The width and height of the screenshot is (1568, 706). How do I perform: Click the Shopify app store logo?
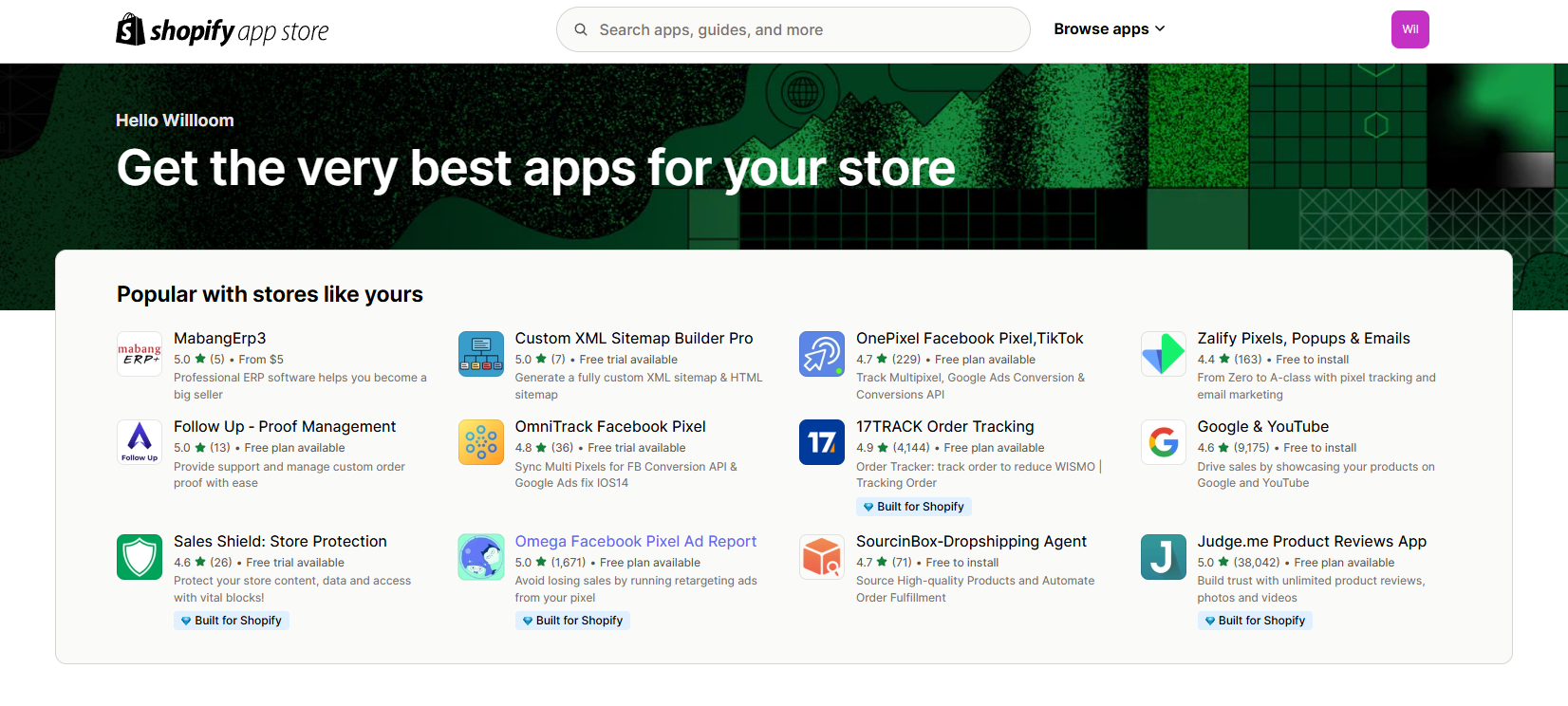pyautogui.click(x=222, y=30)
